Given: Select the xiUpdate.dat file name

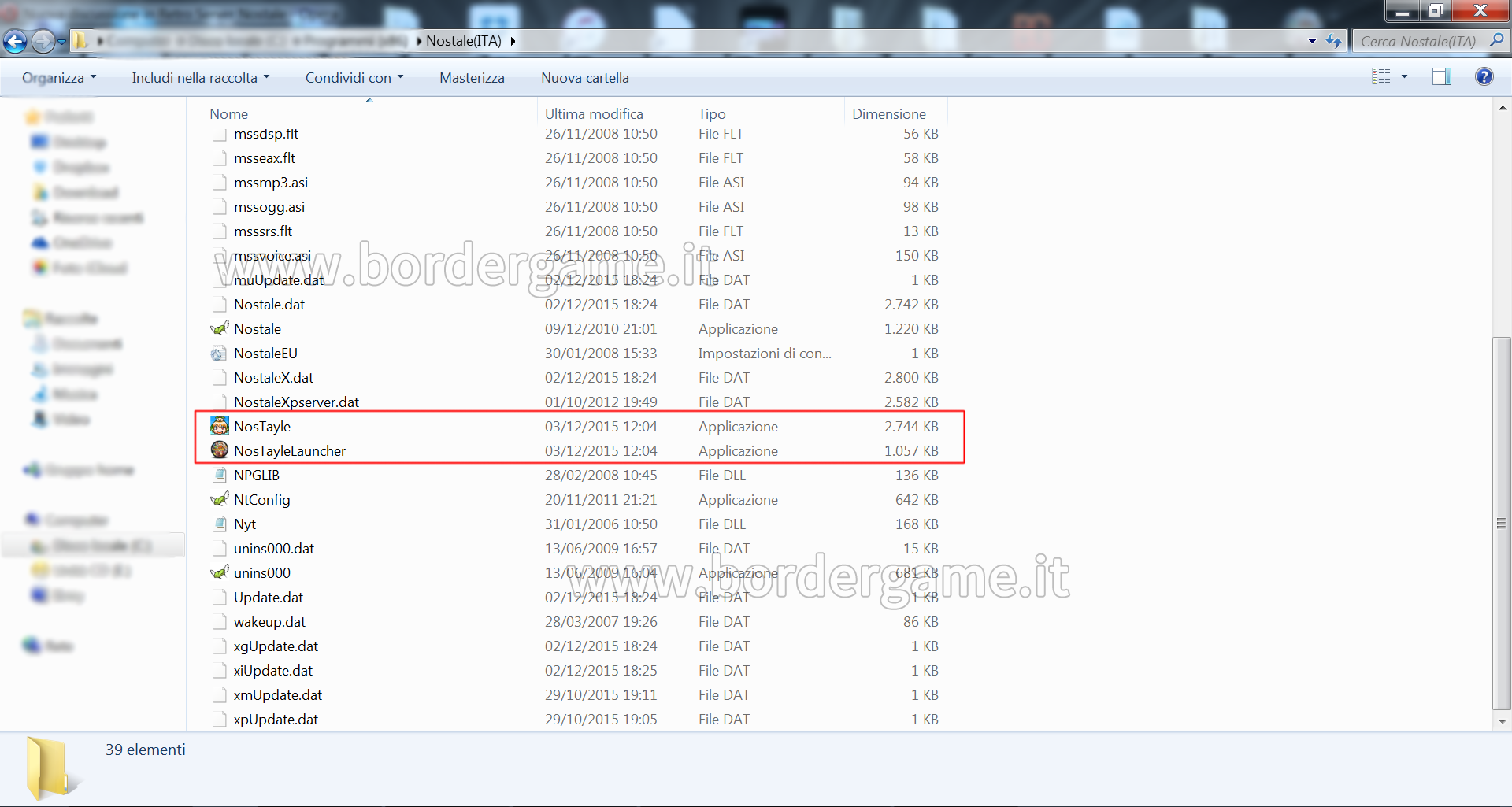Looking at the screenshot, I should pos(273,670).
